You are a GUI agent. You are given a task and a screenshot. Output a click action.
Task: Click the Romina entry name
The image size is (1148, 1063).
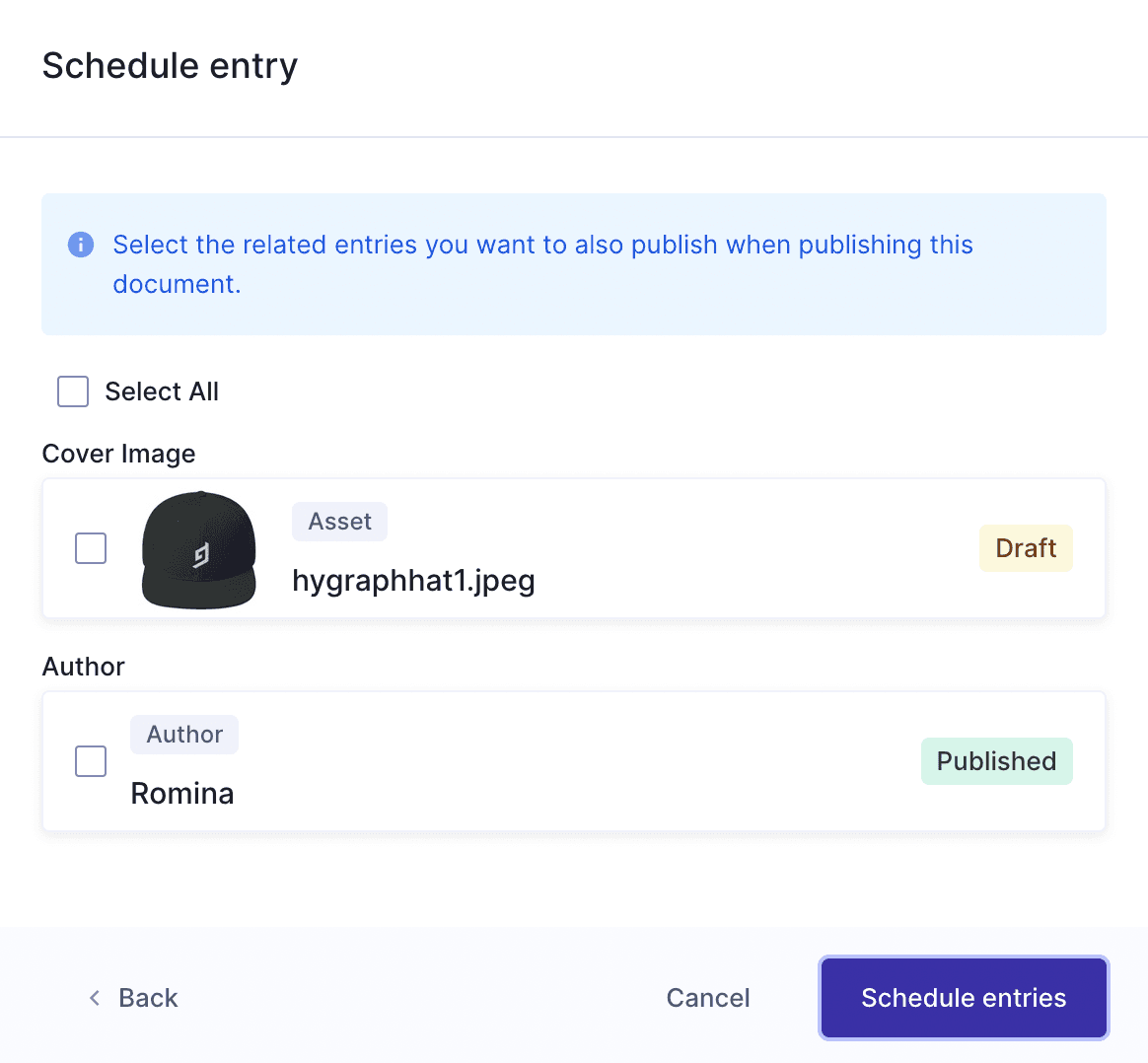pos(182,793)
